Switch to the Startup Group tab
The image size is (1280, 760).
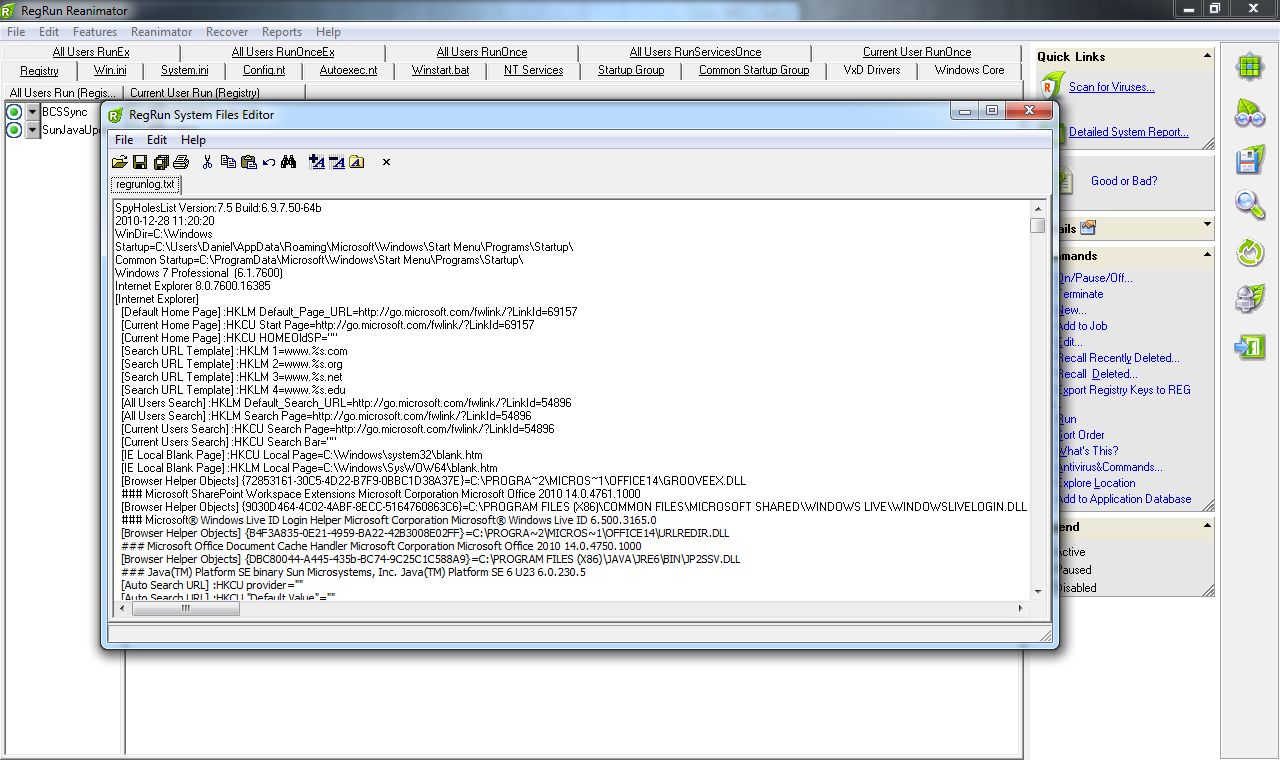(x=631, y=70)
